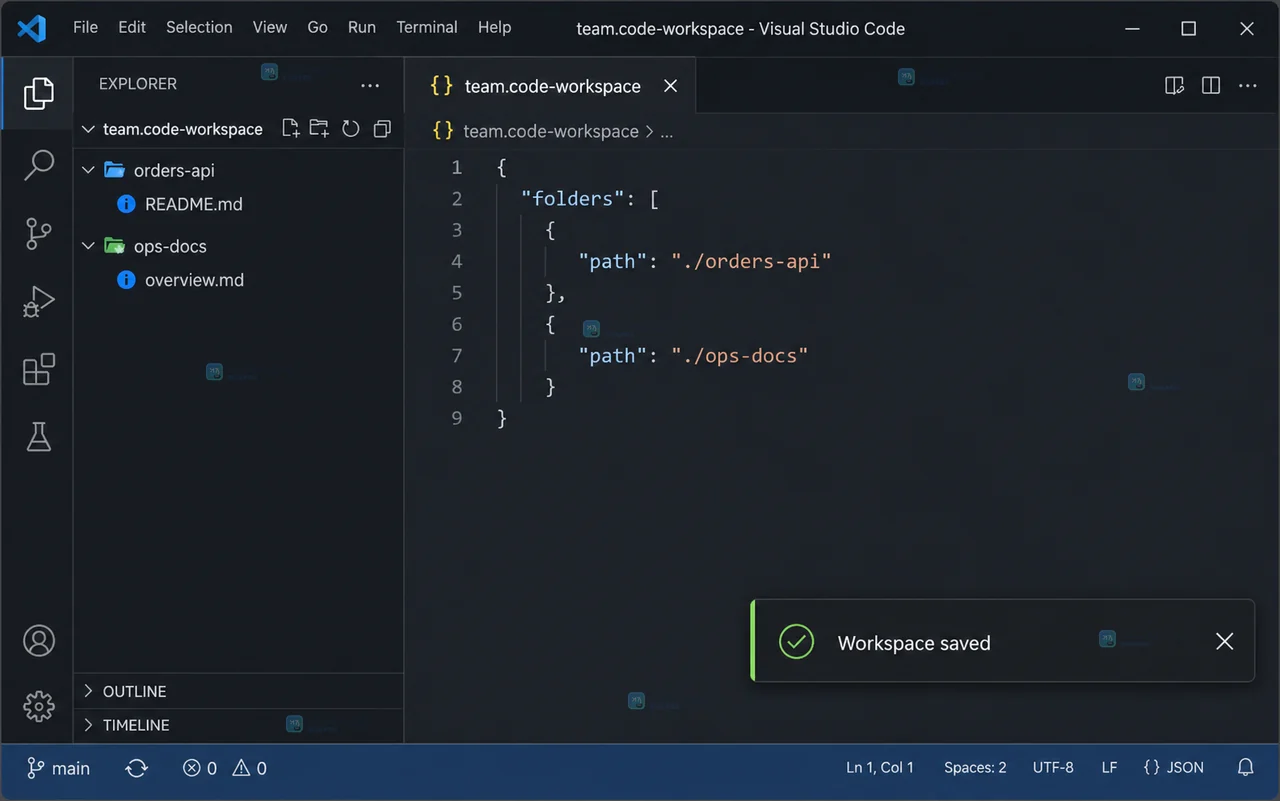
Task: Open the Search view in activity bar
Action: click(x=38, y=165)
